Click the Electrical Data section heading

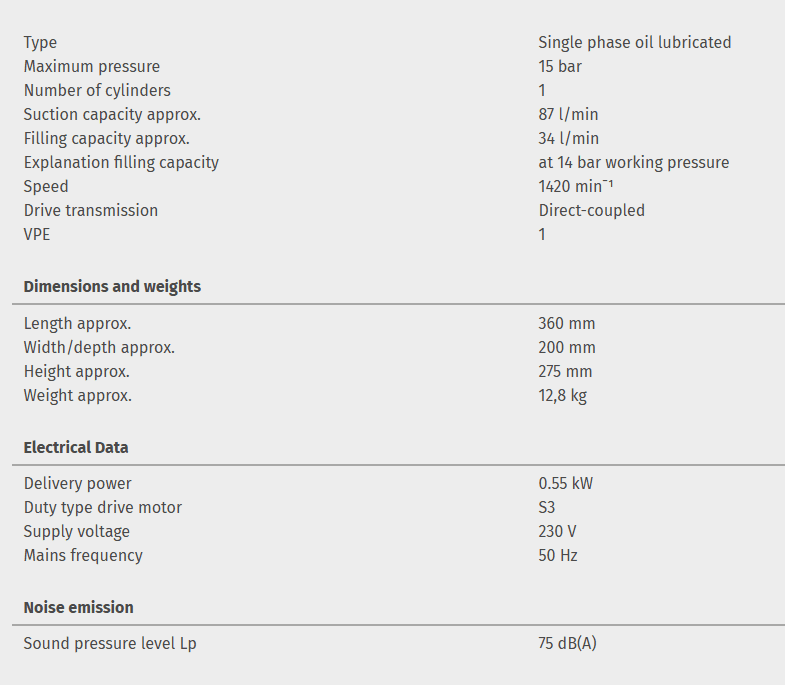click(76, 447)
